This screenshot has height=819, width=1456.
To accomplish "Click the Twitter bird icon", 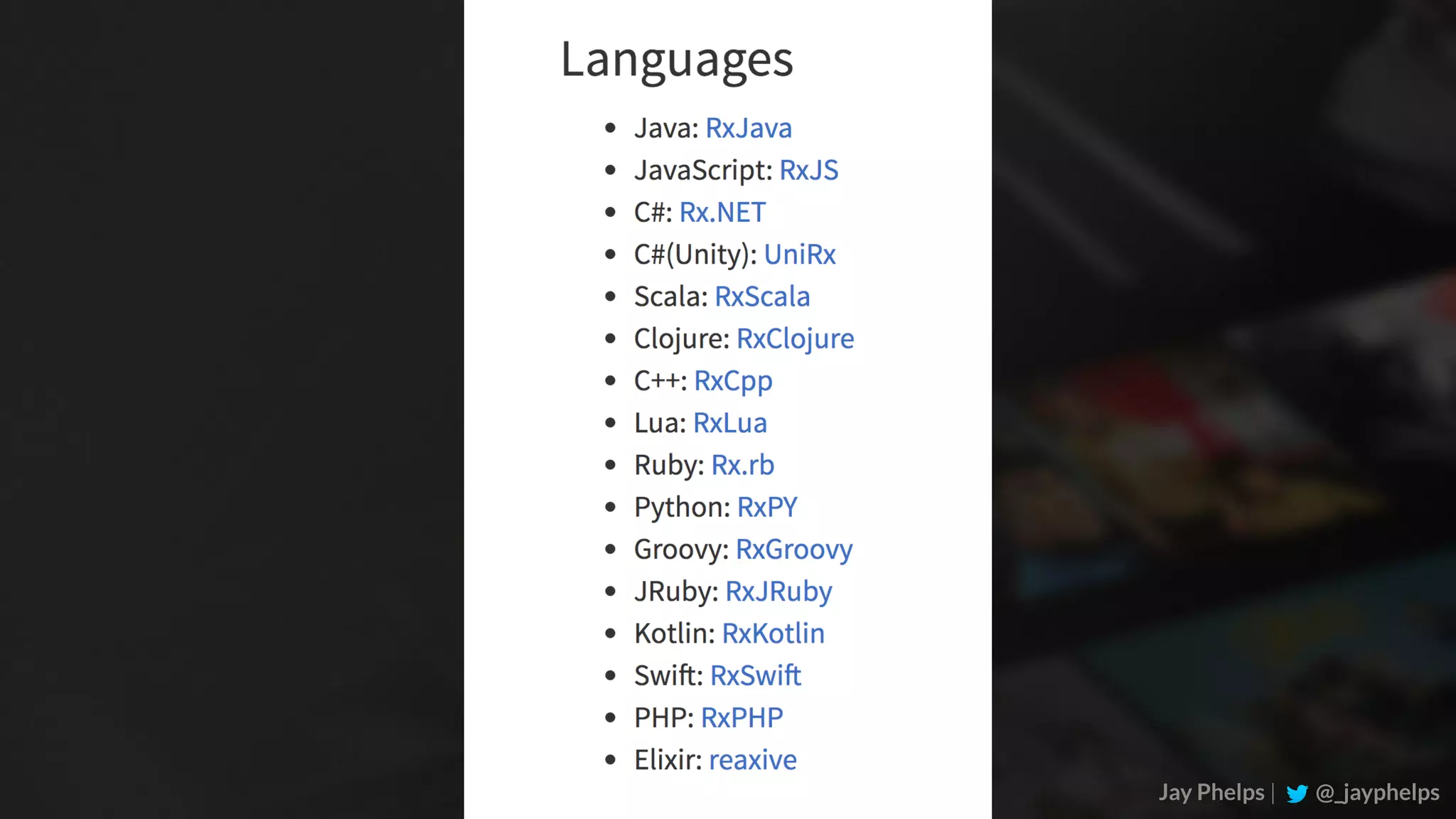I will [x=1297, y=793].
